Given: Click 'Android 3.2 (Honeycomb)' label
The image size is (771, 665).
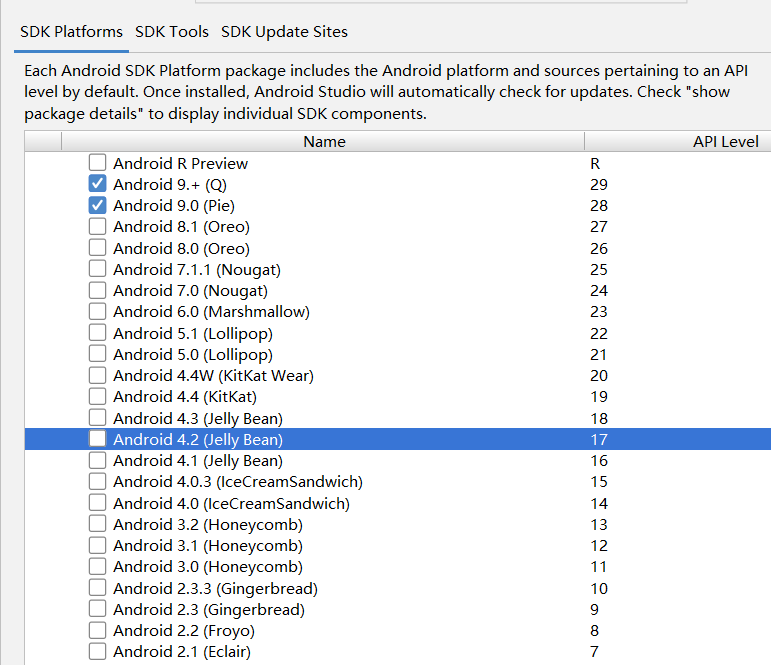Looking at the screenshot, I should tap(208, 525).
